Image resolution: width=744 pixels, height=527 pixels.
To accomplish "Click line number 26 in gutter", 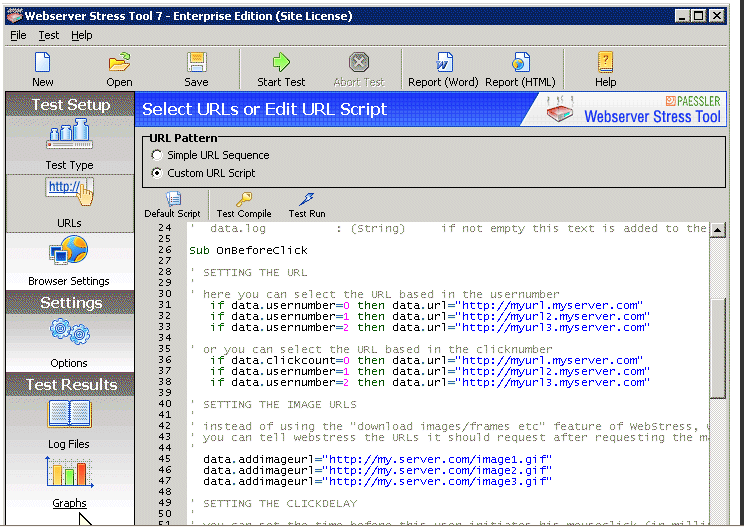I will pyautogui.click(x=165, y=250).
